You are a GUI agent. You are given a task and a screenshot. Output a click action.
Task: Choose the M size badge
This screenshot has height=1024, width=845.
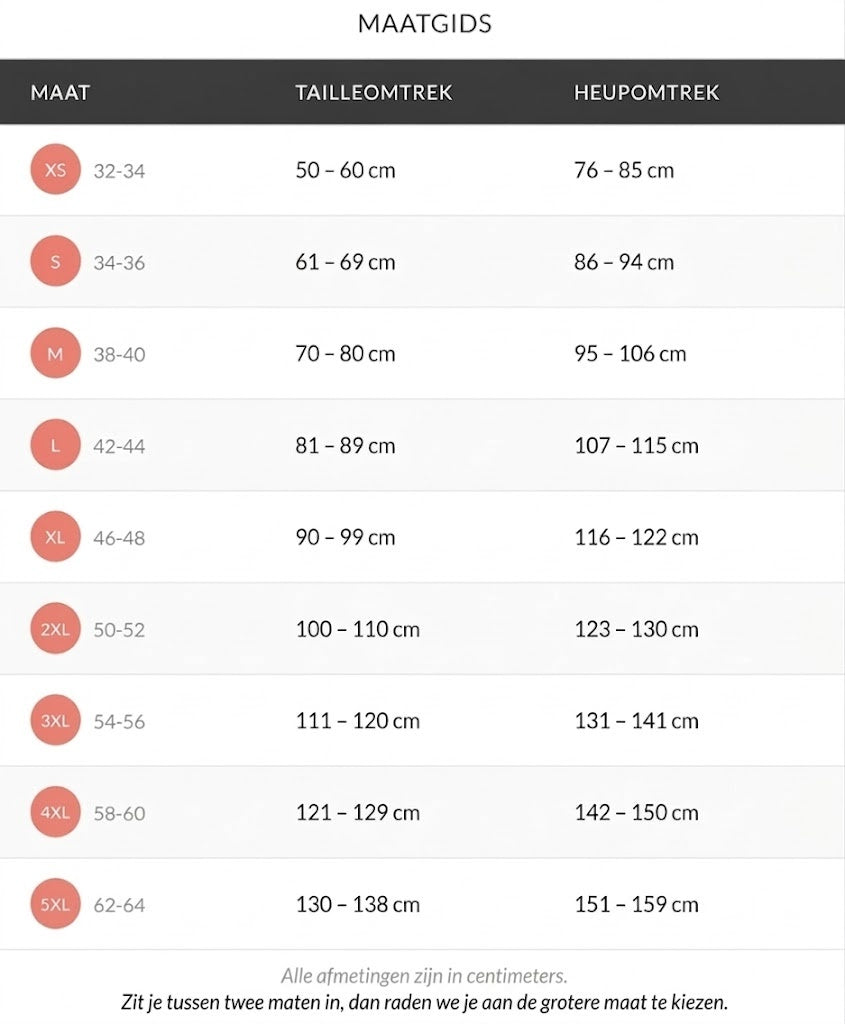(x=55, y=354)
